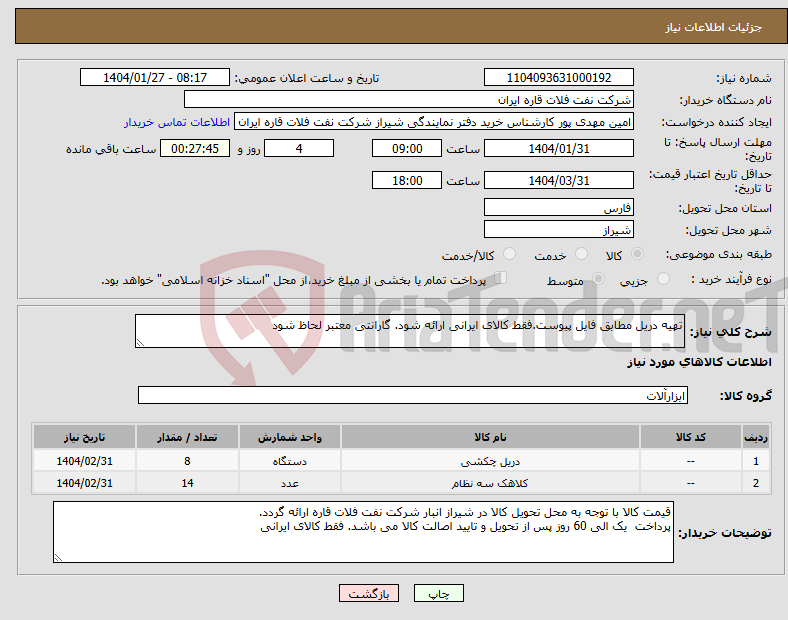
Task: Click the quantity cell showing 8
Action: pos(187,461)
